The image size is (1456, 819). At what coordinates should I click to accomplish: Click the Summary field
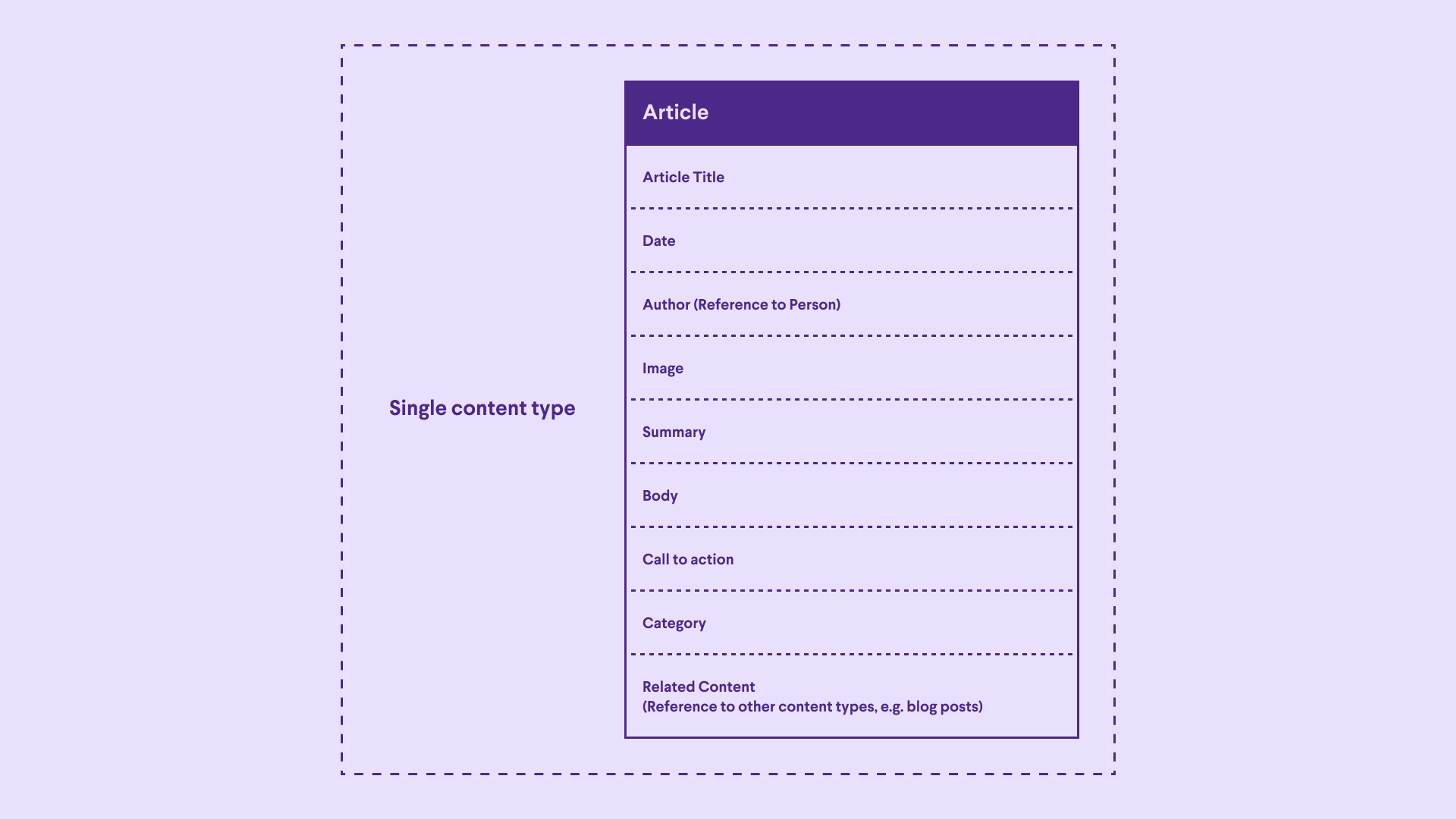click(x=851, y=431)
